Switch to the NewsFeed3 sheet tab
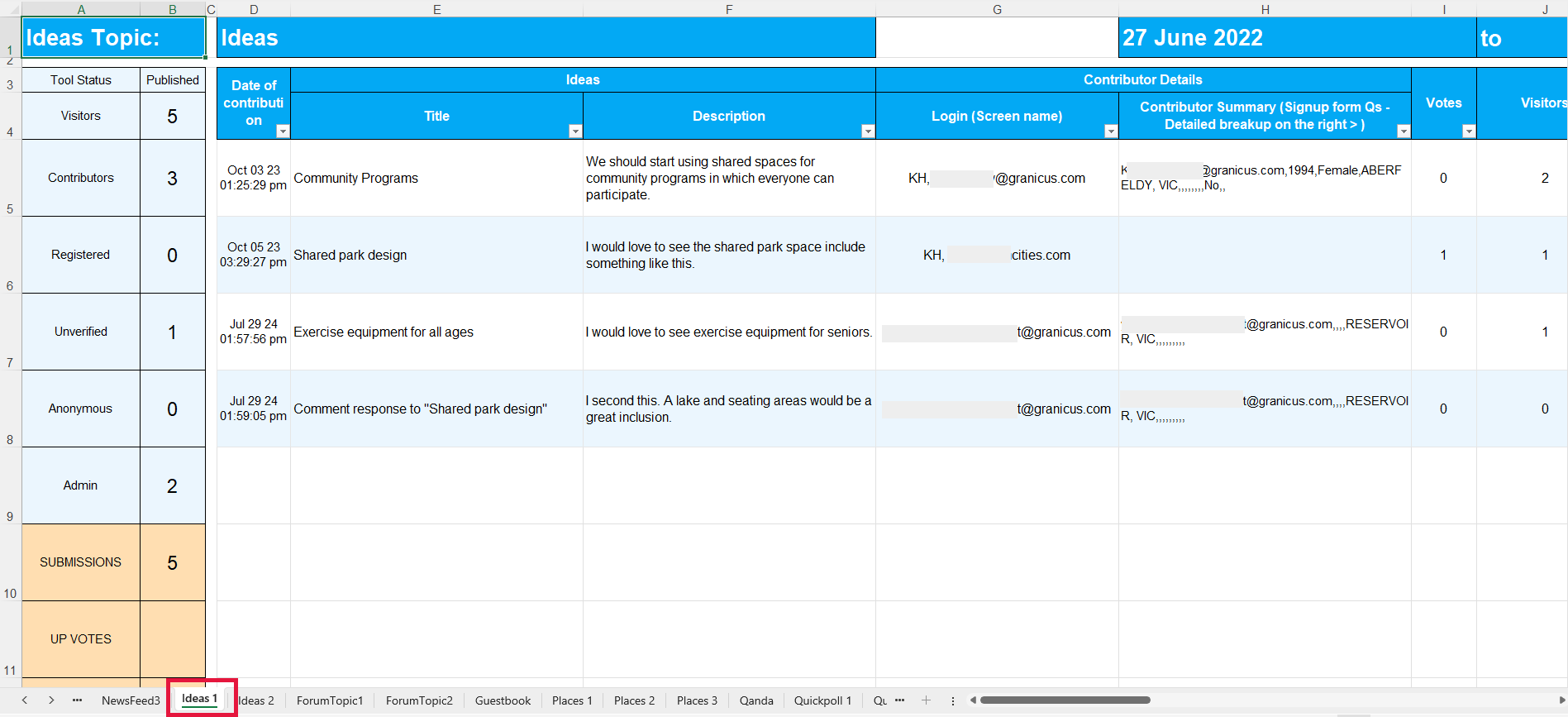Viewport: 1568px width, 717px height. pyautogui.click(x=131, y=700)
